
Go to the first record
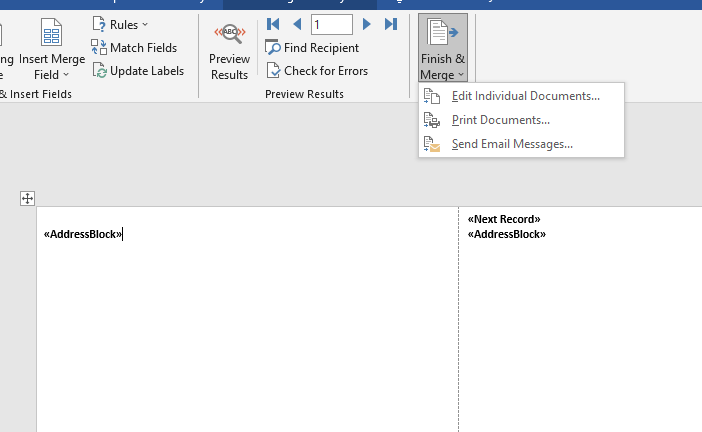pyautogui.click(x=273, y=24)
